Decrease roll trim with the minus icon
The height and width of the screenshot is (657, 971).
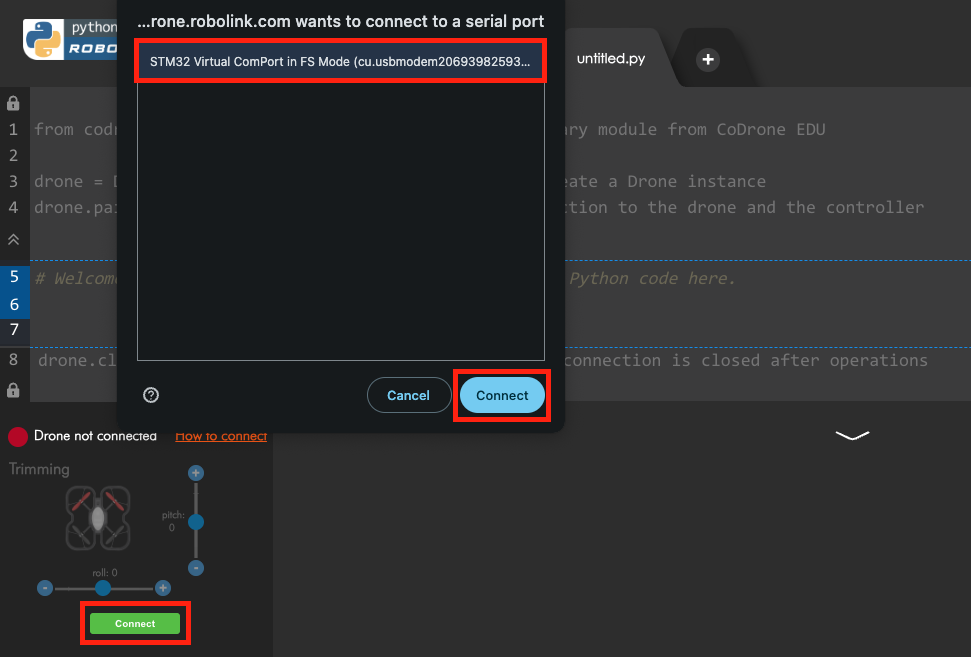pyautogui.click(x=45, y=588)
